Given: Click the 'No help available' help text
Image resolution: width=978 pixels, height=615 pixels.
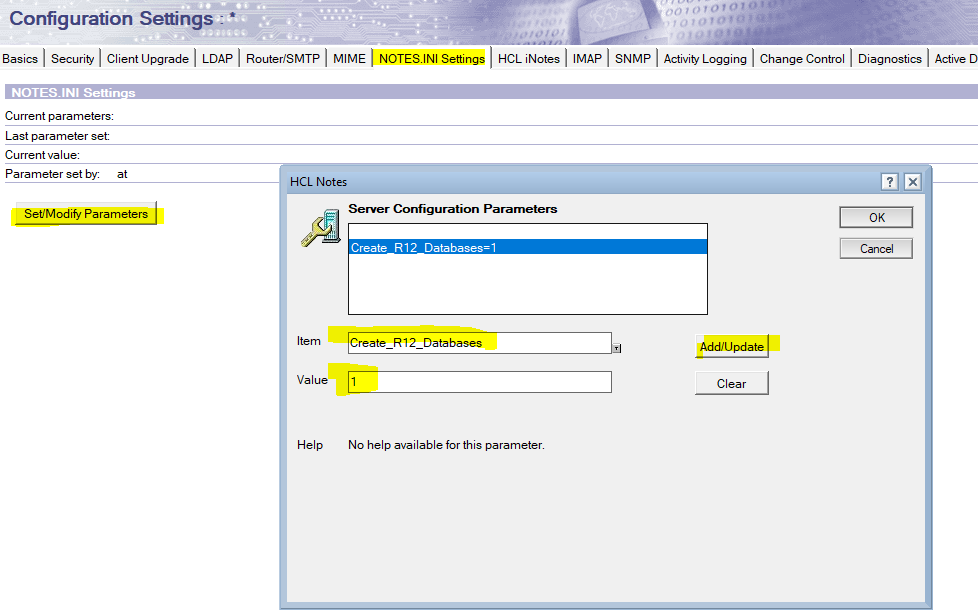Looking at the screenshot, I should pyautogui.click(x=446, y=445).
